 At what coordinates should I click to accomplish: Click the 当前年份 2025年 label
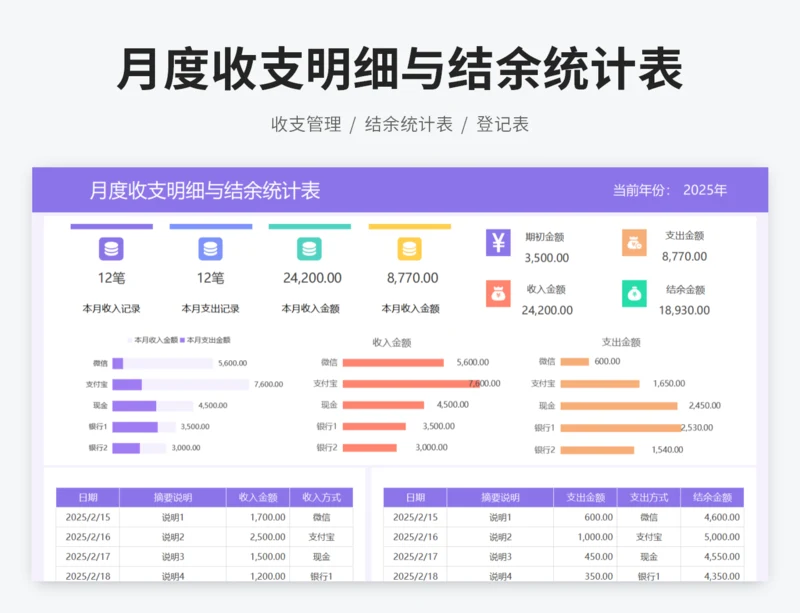click(669, 190)
